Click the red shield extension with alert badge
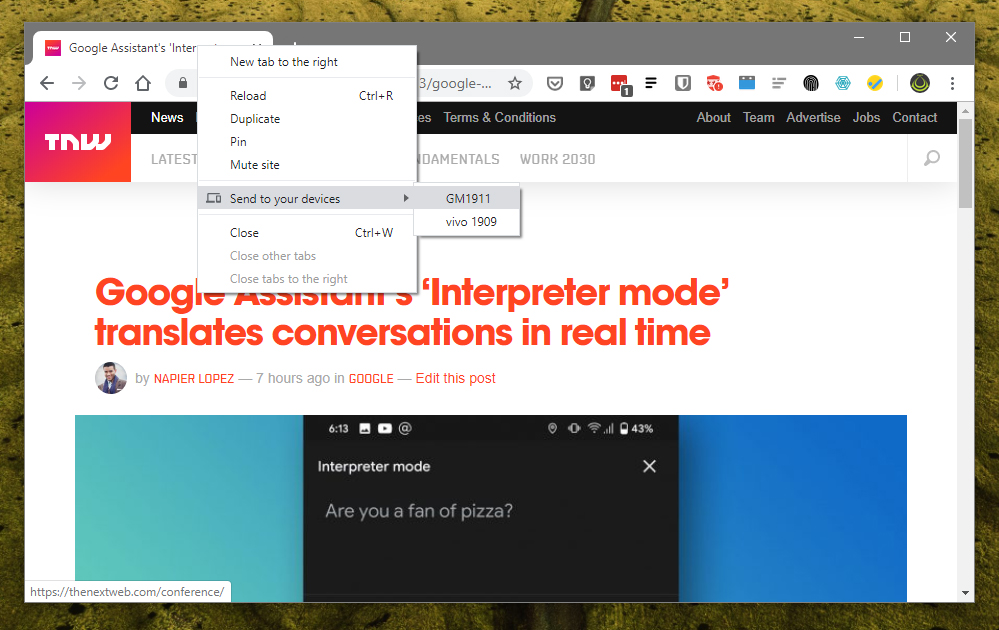The width and height of the screenshot is (999, 630). tap(714, 83)
